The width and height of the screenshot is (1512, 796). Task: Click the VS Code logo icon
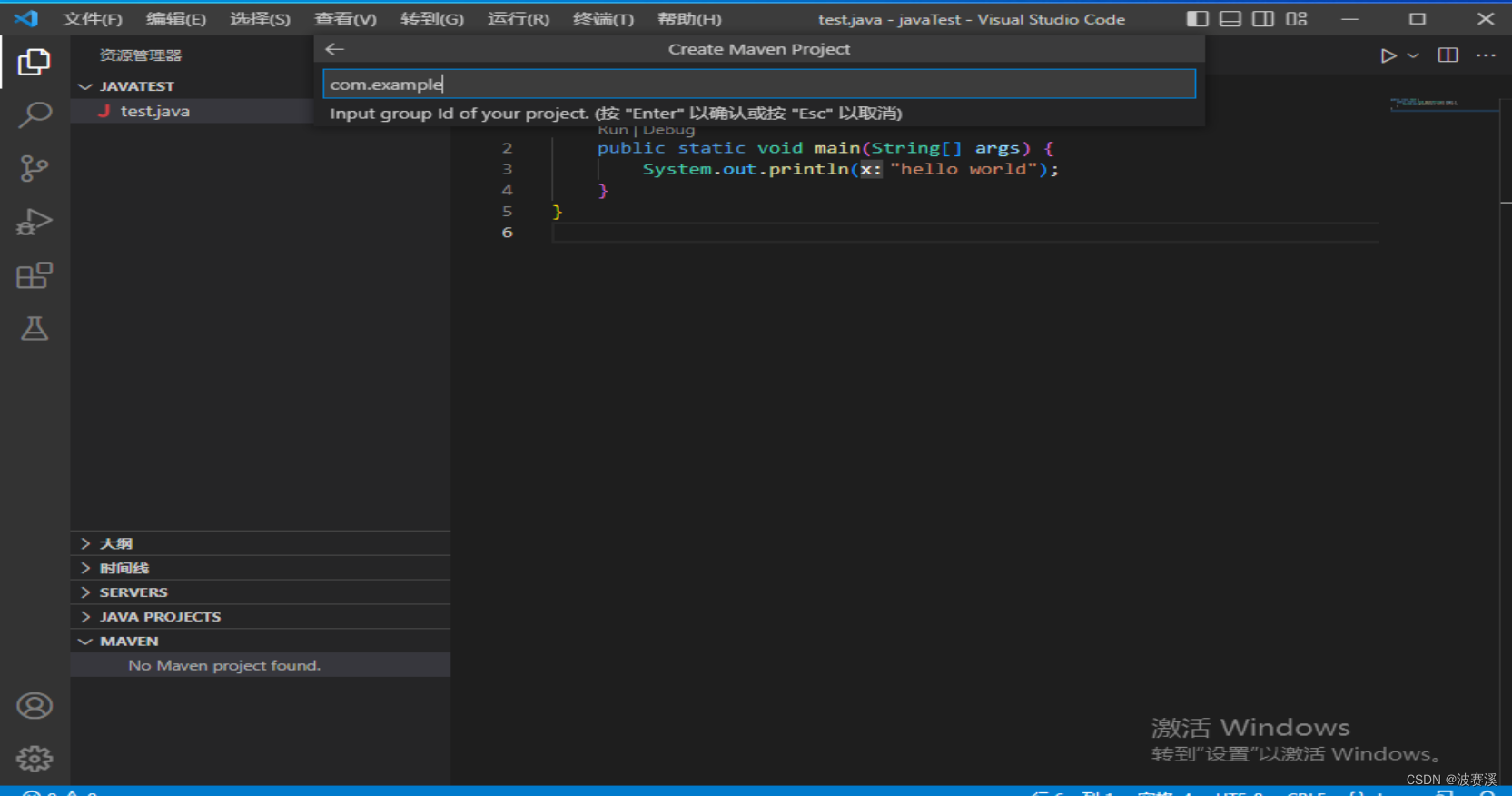[26, 18]
